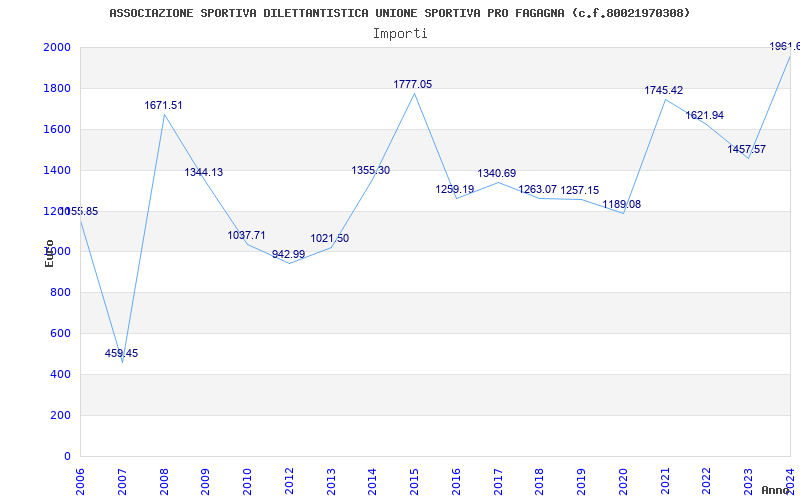
Task: Click the 0 value on Euro axis
Action: coord(67,456)
